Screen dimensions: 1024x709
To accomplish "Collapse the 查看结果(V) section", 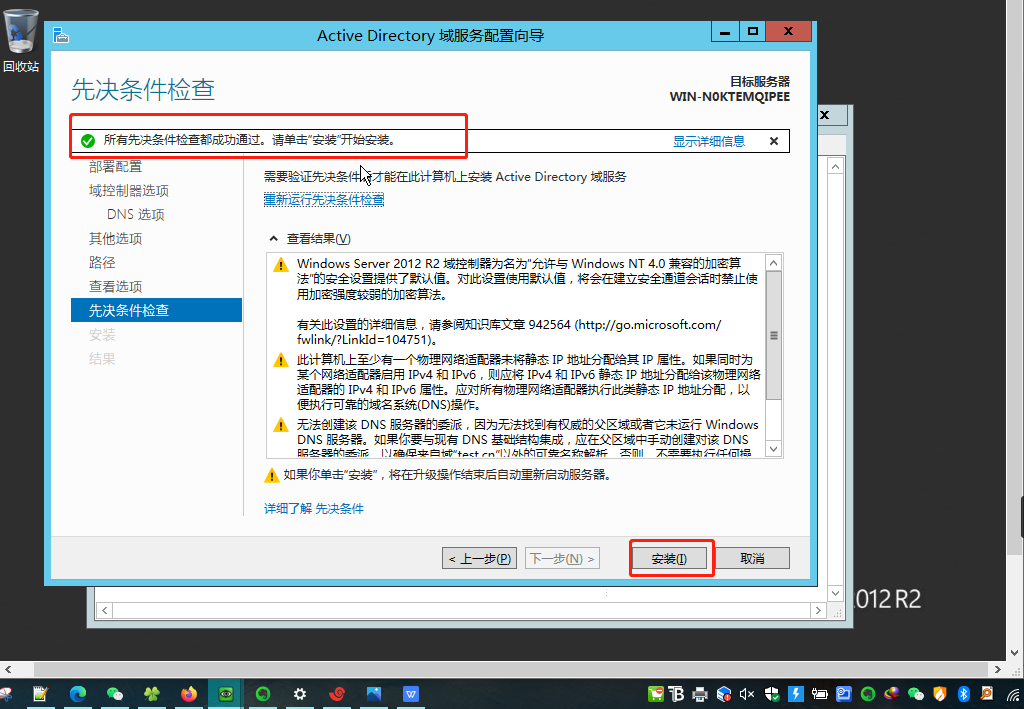I will [x=274, y=239].
